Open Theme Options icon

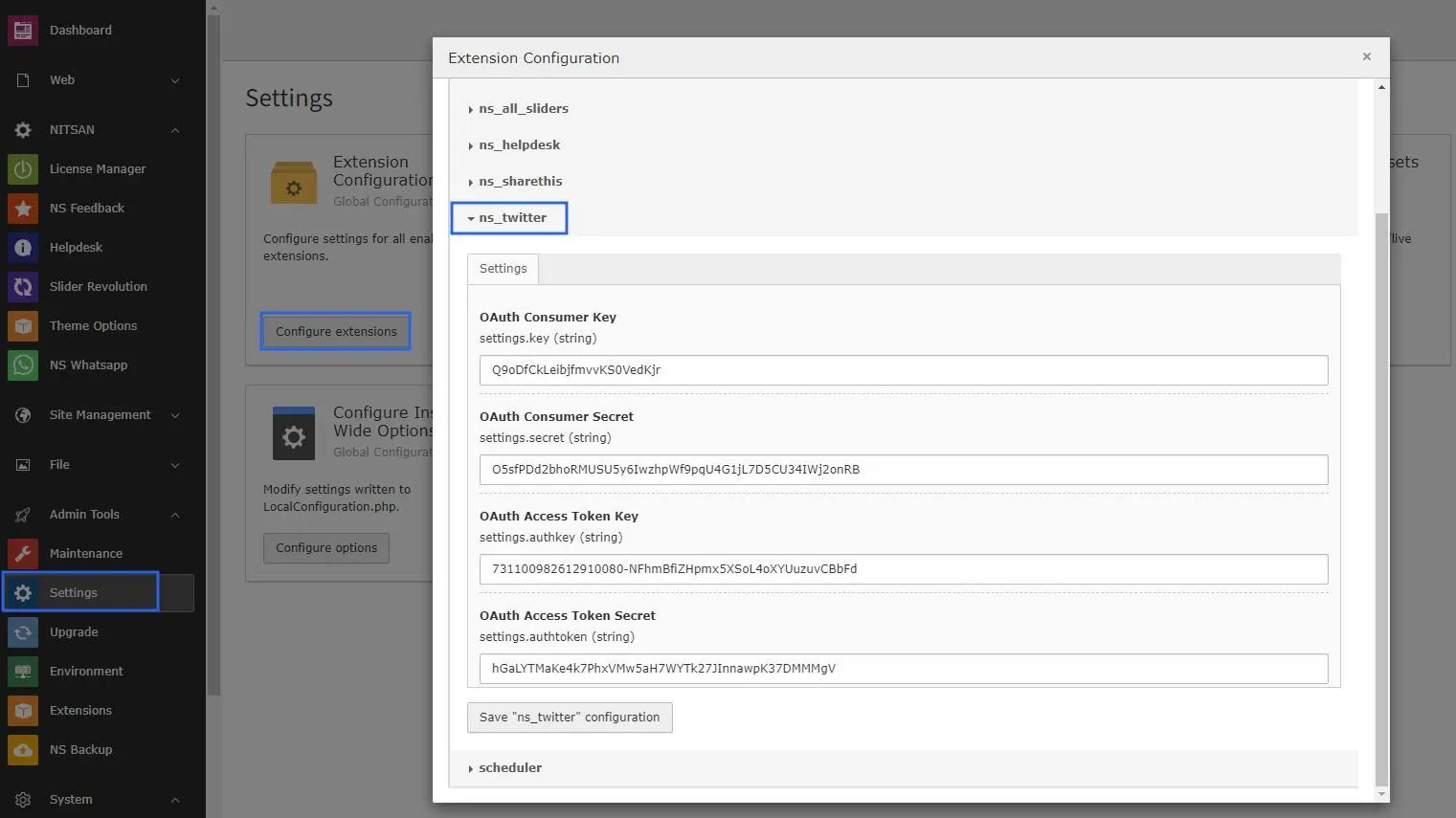click(x=23, y=325)
